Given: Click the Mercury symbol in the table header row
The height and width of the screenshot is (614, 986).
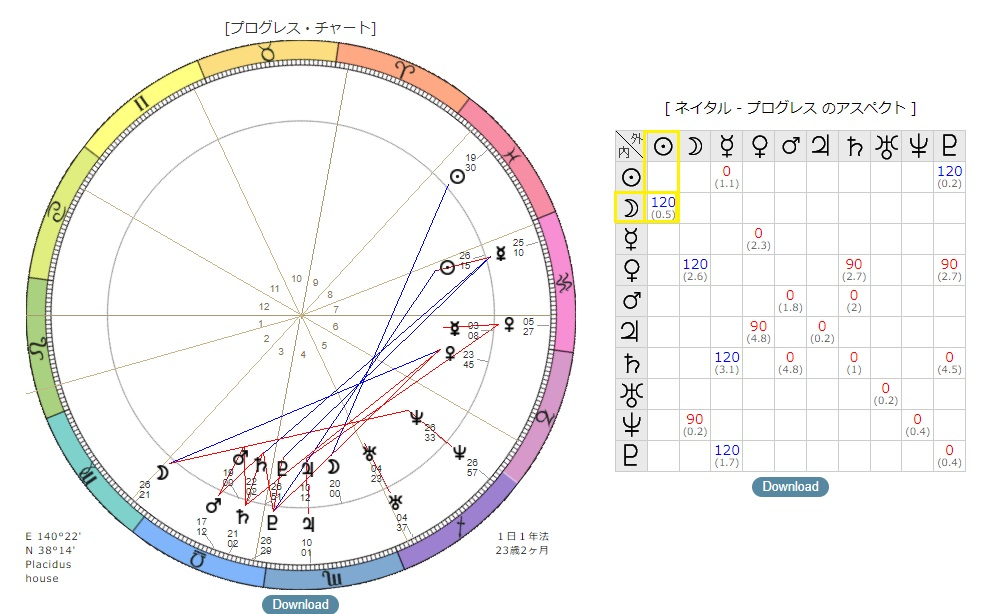Looking at the screenshot, I should click(x=726, y=146).
